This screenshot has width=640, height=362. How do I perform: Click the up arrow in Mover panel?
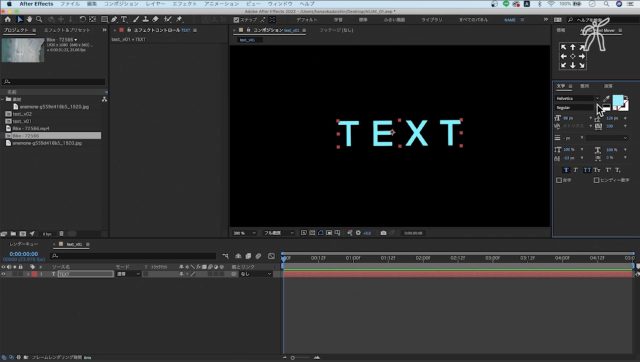(573, 47)
